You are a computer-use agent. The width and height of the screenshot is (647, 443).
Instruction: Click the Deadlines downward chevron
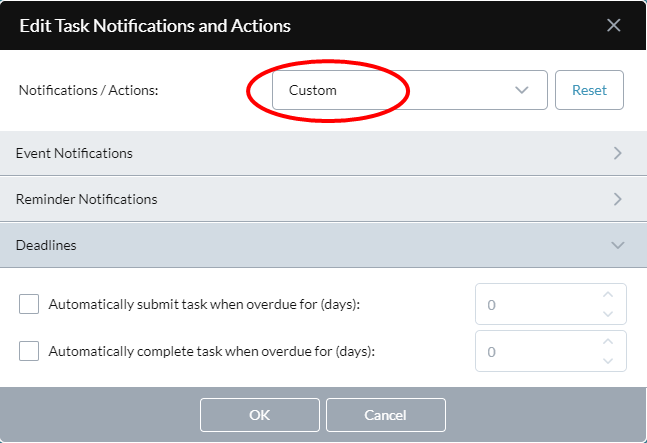tap(618, 245)
